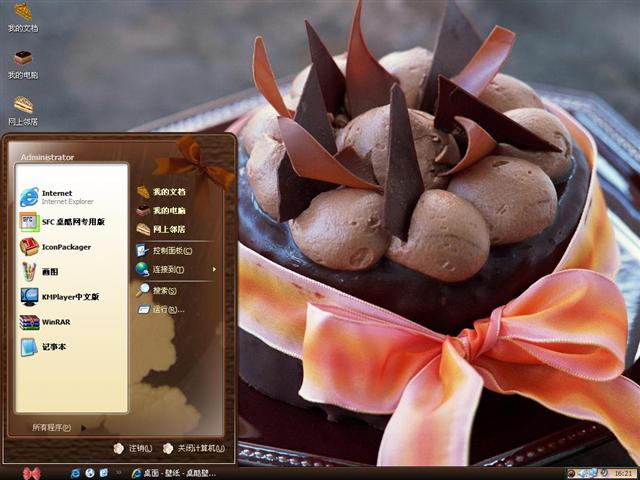This screenshot has height=480, width=640.
Task: Click the third quick launch icon
Action: click(x=104, y=473)
